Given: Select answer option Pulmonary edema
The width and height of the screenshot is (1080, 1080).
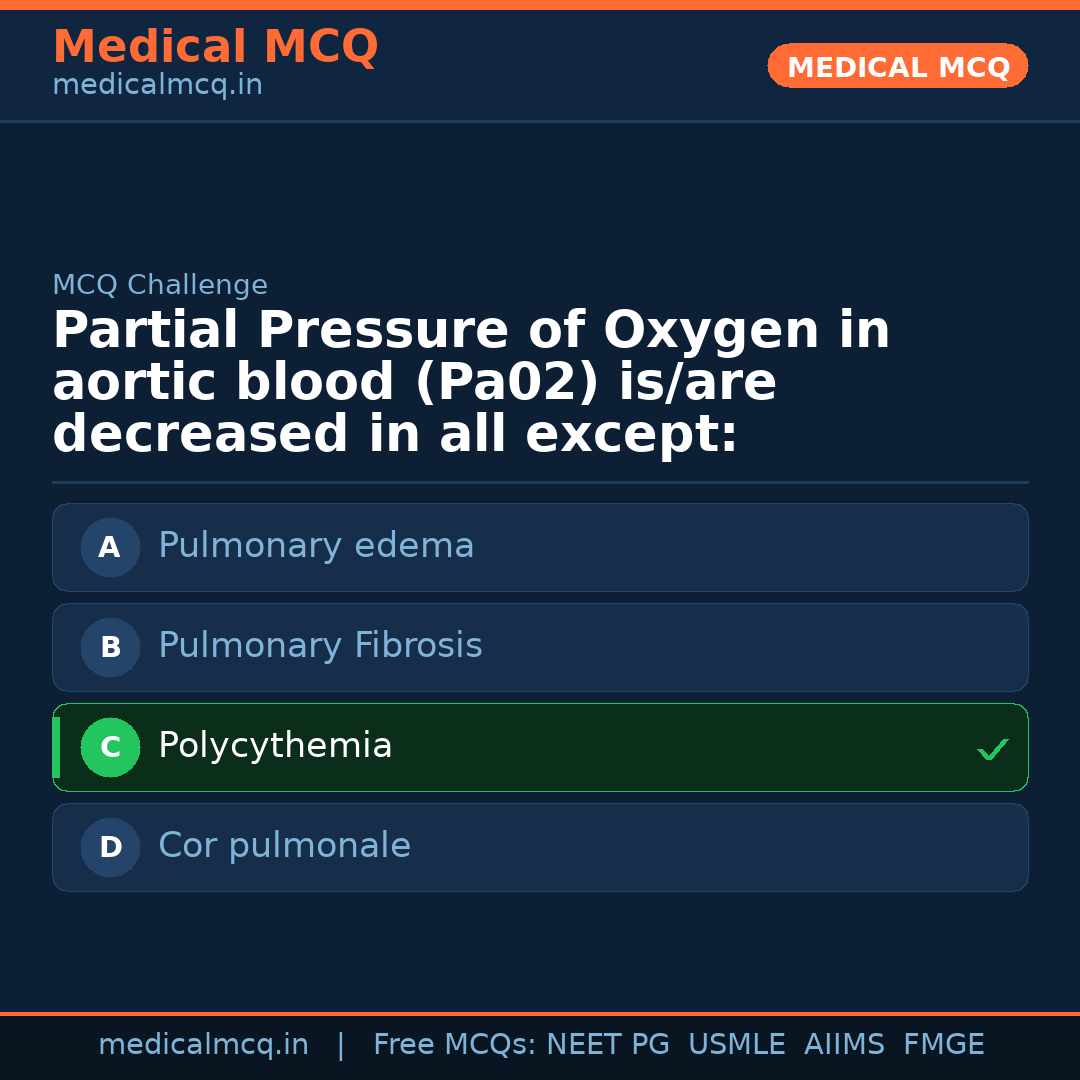Looking at the screenshot, I should point(540,547).
